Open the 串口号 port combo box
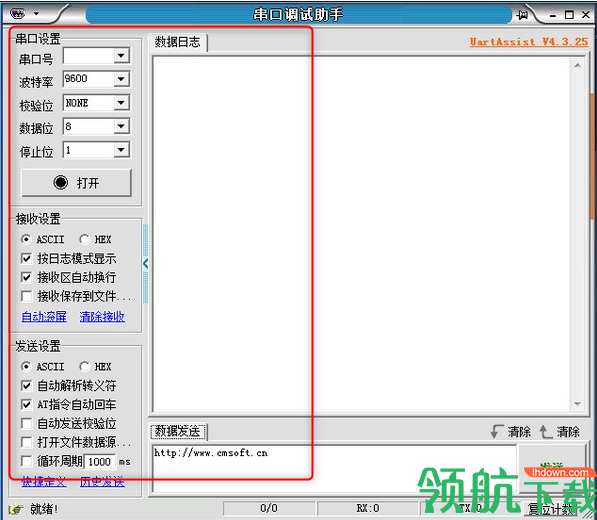This screenshot has width=597, height=520. tap(96, 56)
